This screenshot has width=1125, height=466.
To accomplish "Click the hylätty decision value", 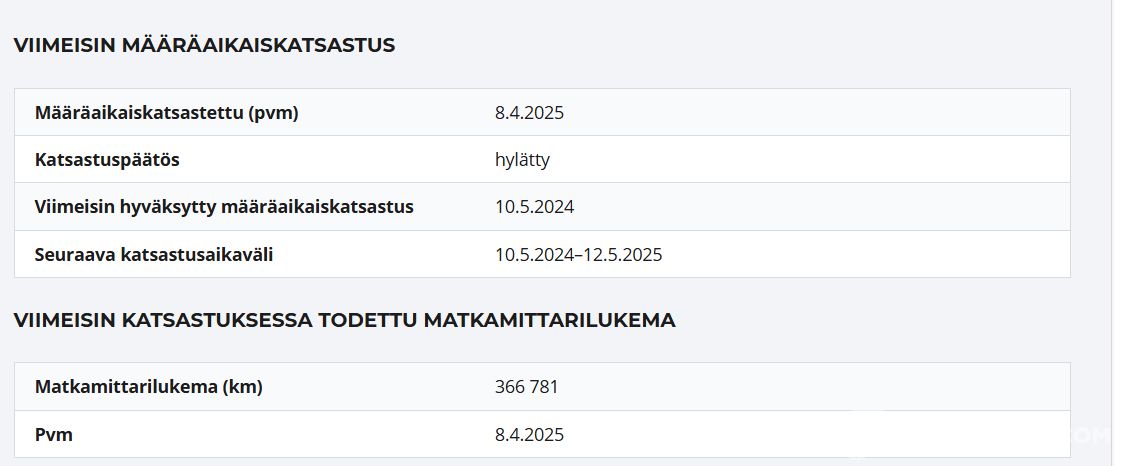I will click(x=522, y=160).
